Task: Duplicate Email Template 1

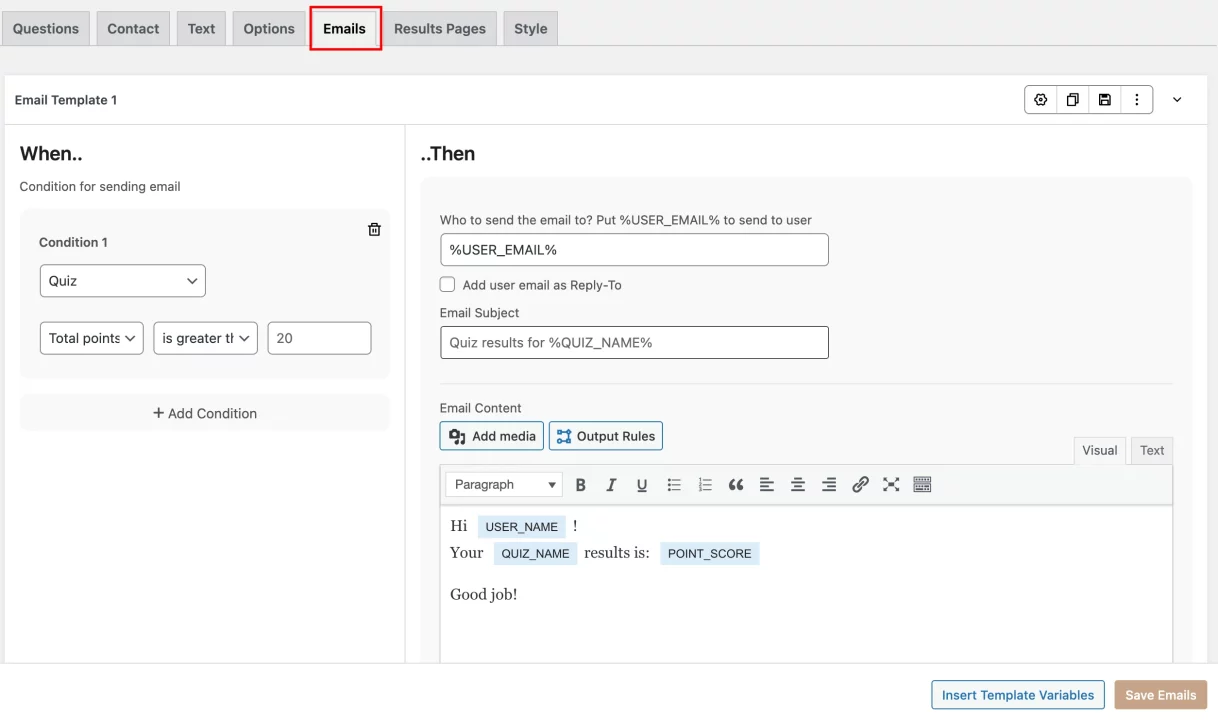Action: tap(1071, 99)
